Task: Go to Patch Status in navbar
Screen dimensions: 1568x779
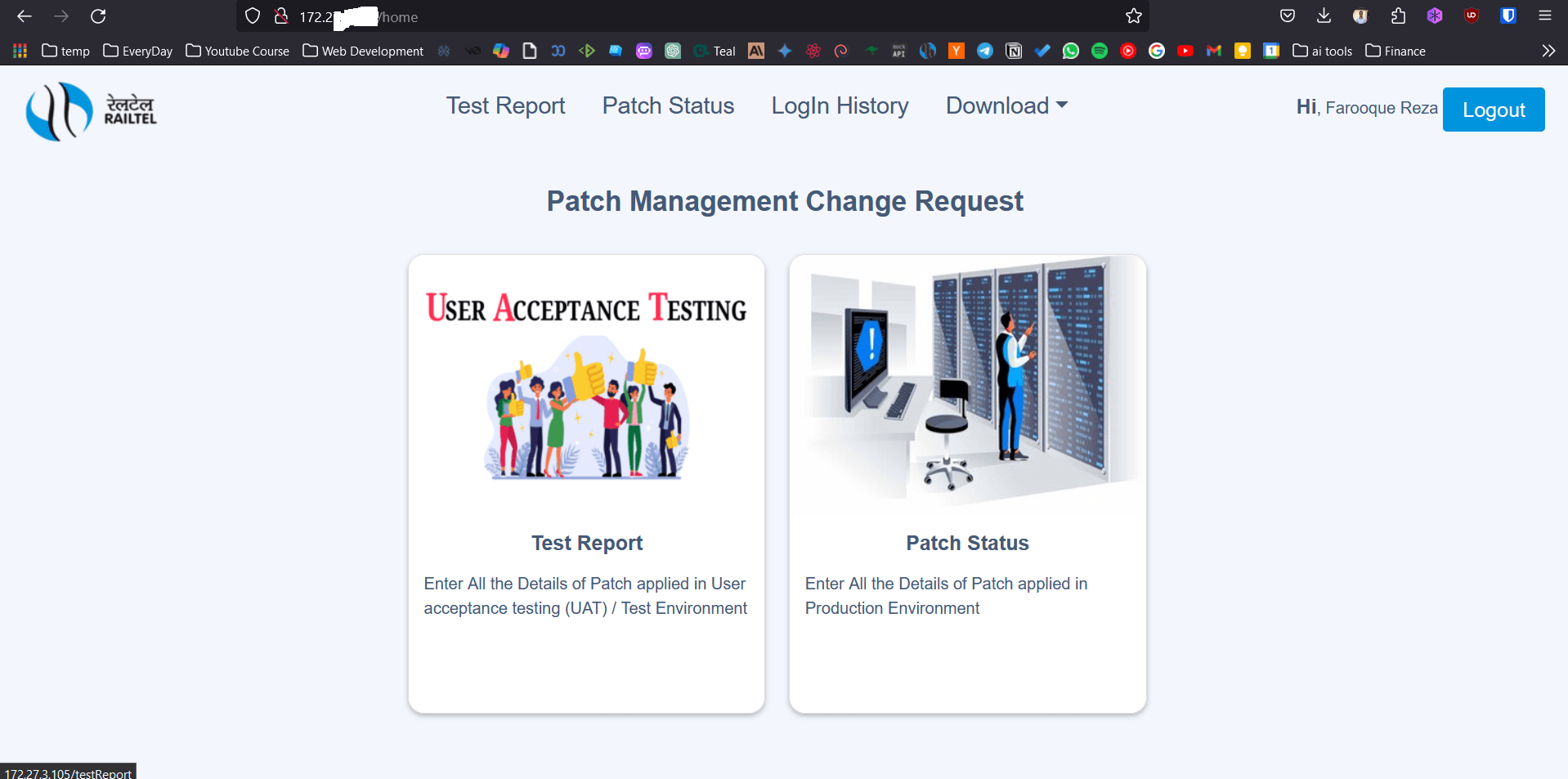Action: [668, 106]
